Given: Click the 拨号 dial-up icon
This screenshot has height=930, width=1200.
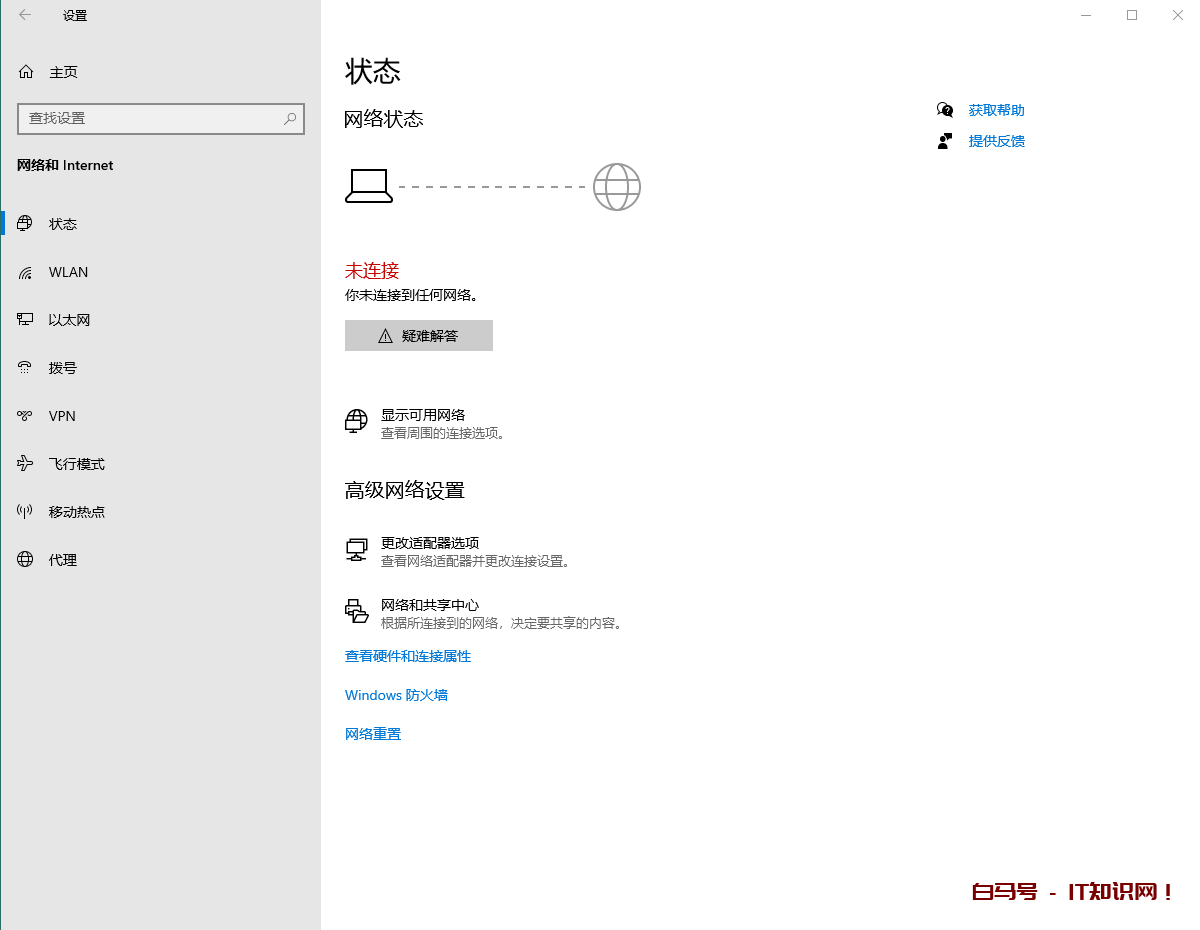Looking at the screenshot, I should (x=26, y=368).
